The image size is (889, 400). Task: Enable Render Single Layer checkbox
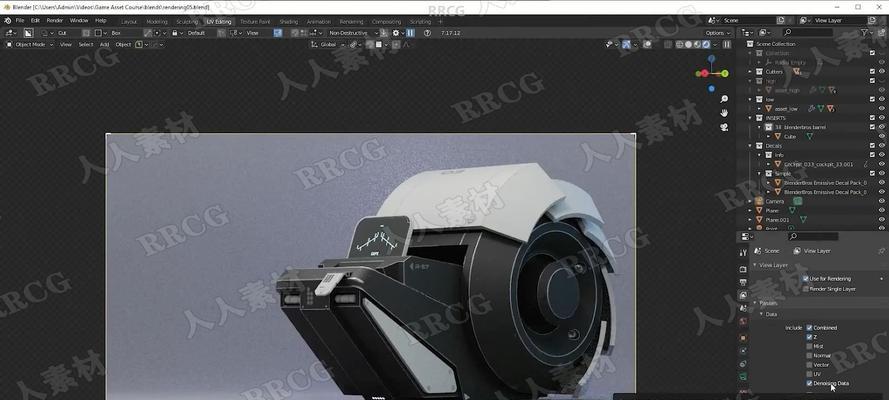pos(806,289)
